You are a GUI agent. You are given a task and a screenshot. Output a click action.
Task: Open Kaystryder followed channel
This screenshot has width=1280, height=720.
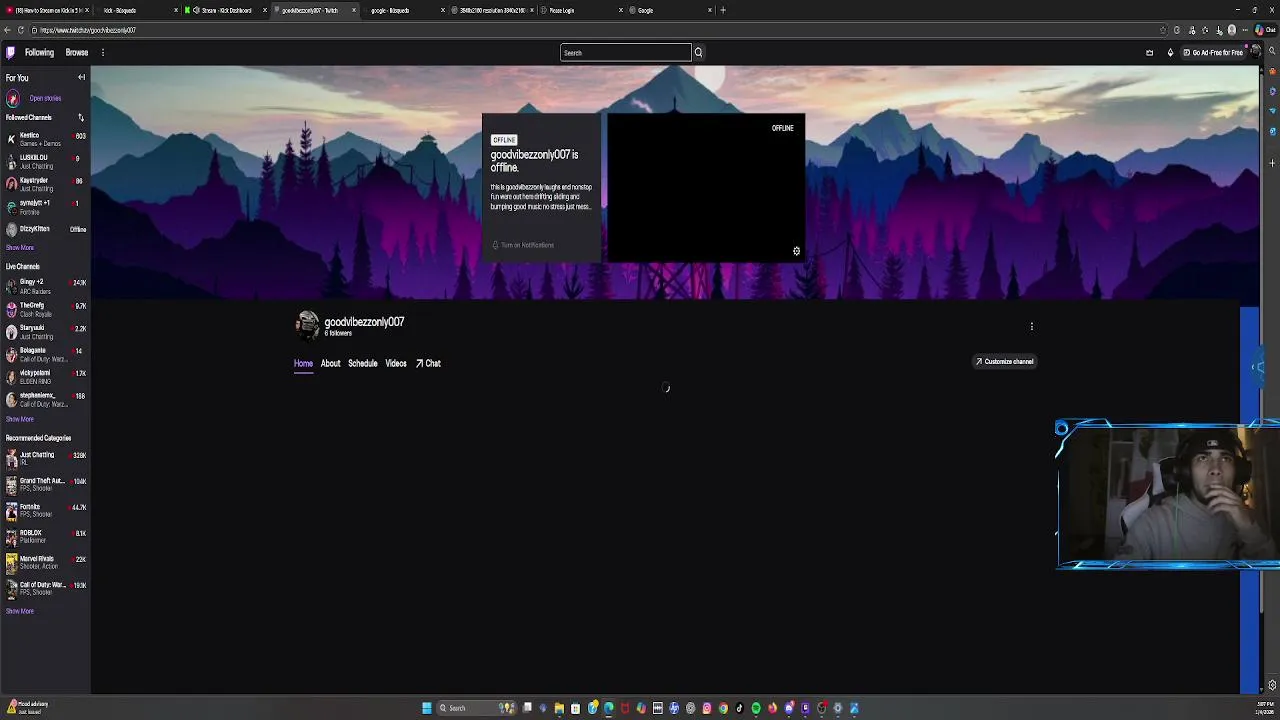(45, 184)
